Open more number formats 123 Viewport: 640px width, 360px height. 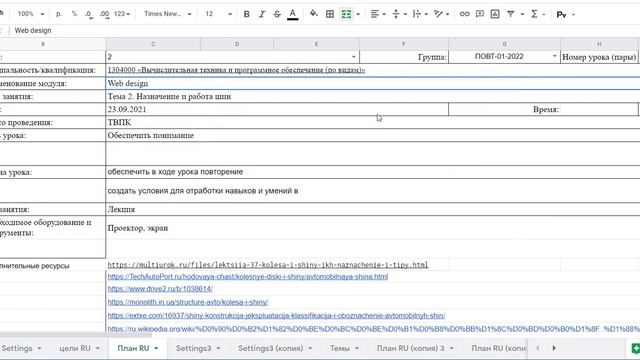pos(122,14)
